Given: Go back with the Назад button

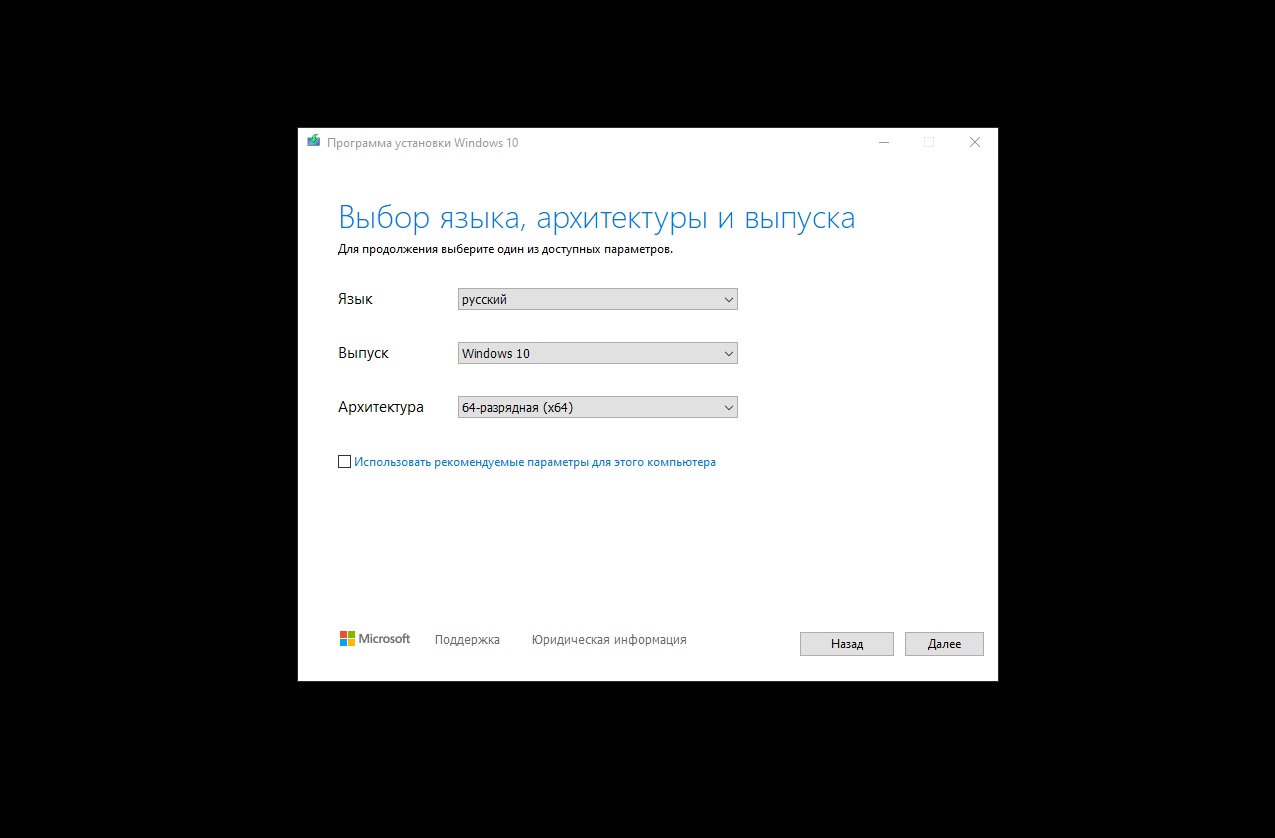Looking at the screenshot, I should point(847,644).
